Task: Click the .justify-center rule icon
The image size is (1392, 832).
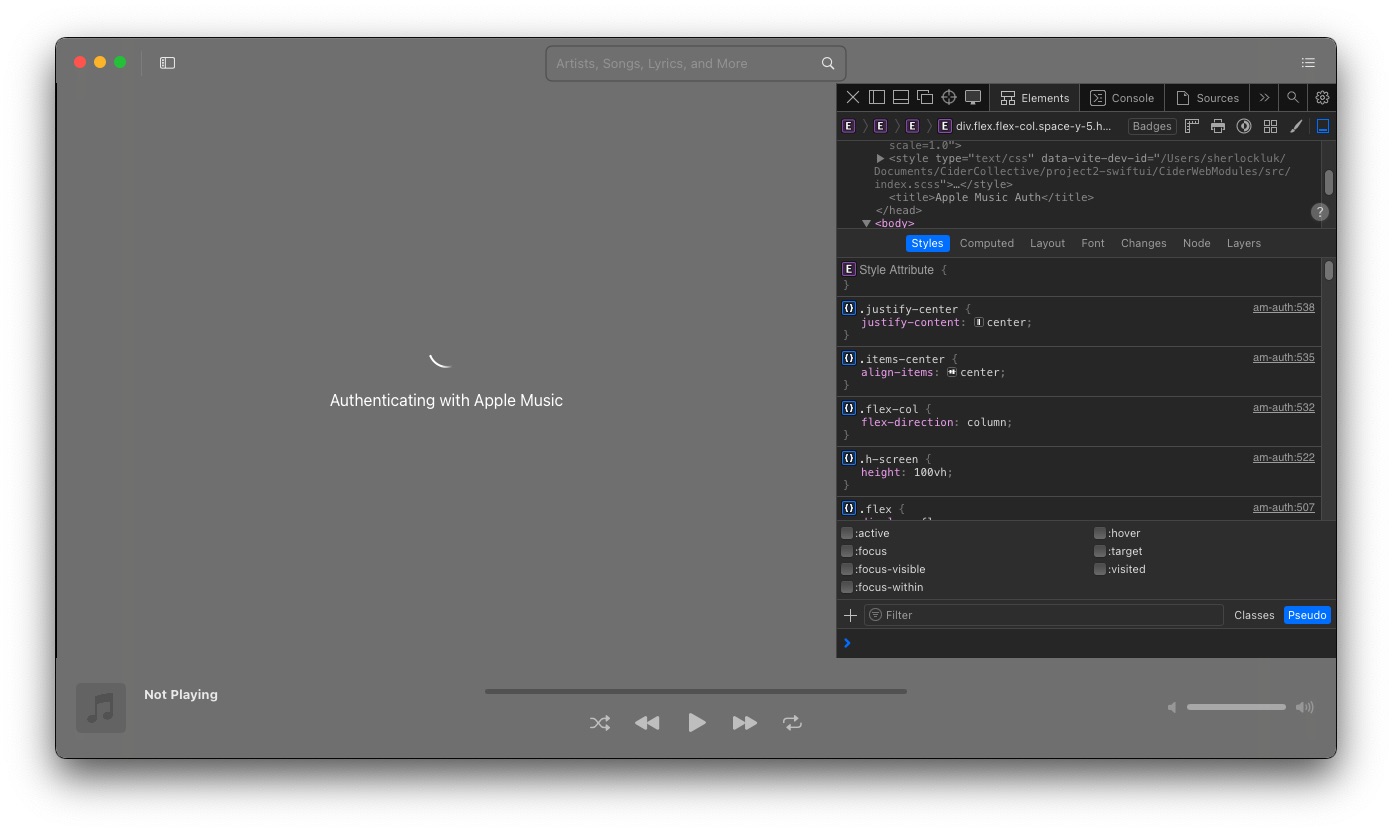Action: 849,308
